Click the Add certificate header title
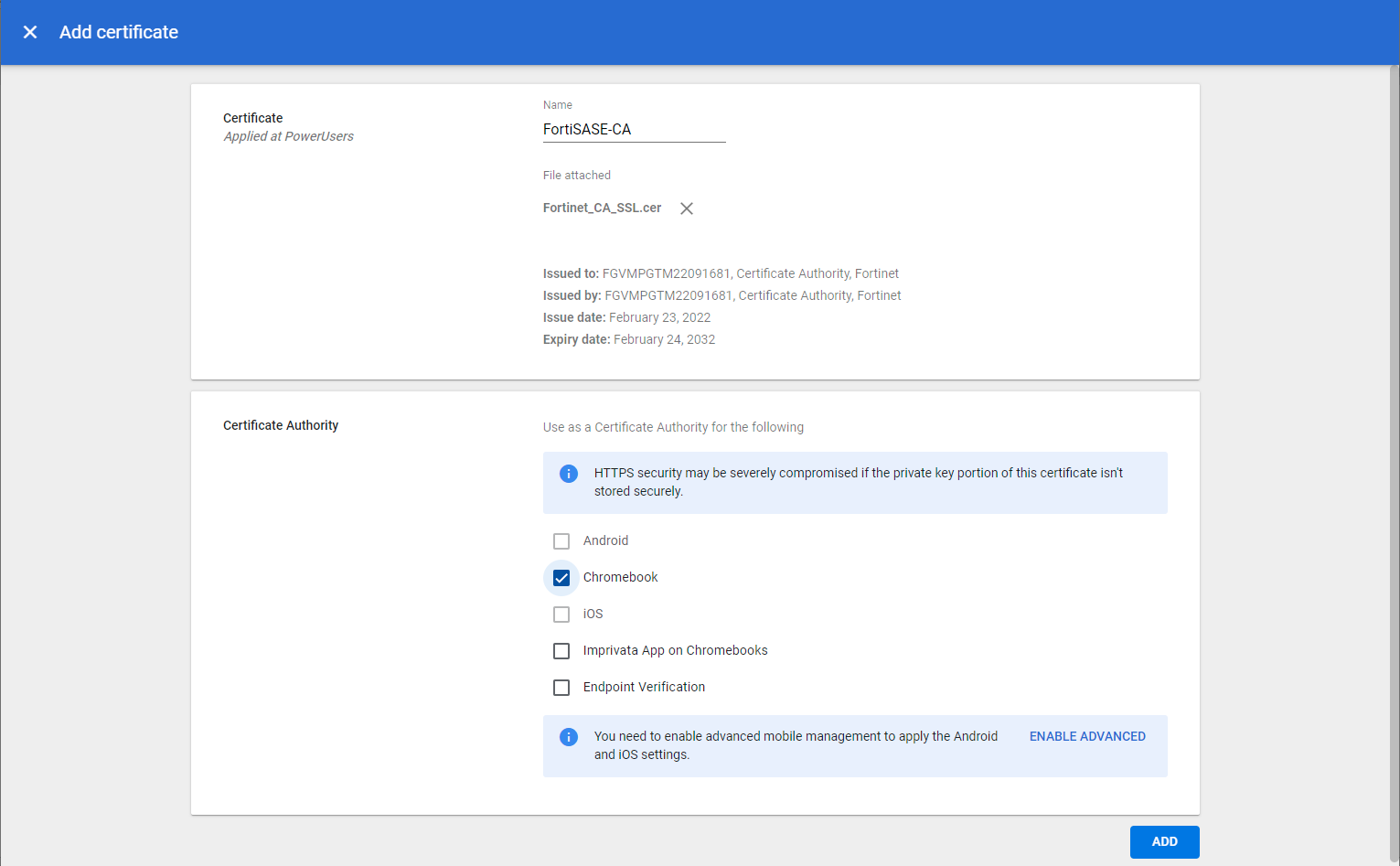1400x866 pixels. click(x=119, y=32)
